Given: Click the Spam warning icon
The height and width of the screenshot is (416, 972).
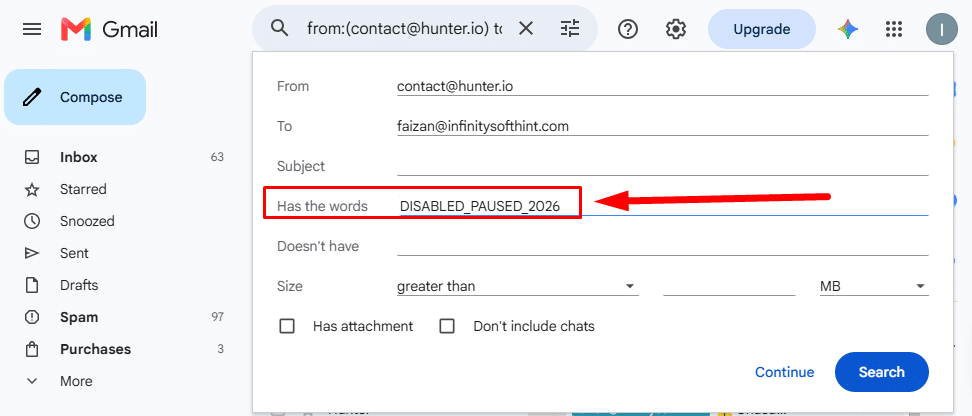Looking at the screenshot, I should [32, 317].
